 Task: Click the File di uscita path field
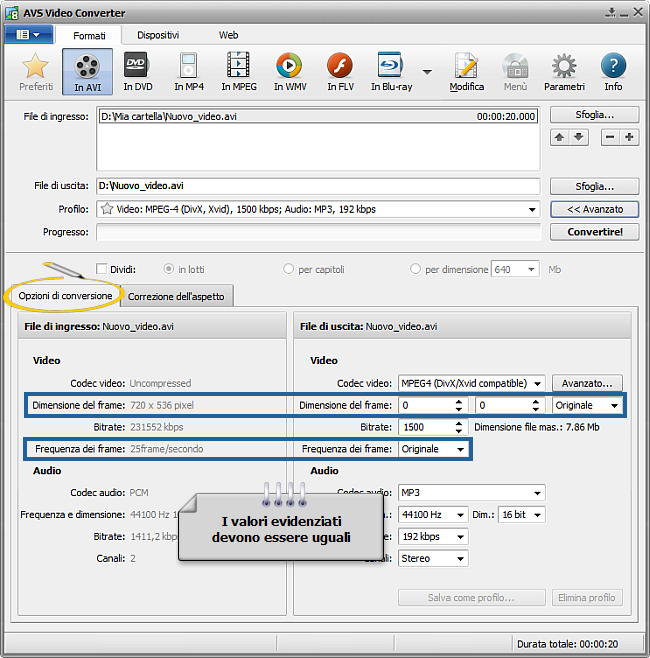pyautogui.click(x=318, y=186)
